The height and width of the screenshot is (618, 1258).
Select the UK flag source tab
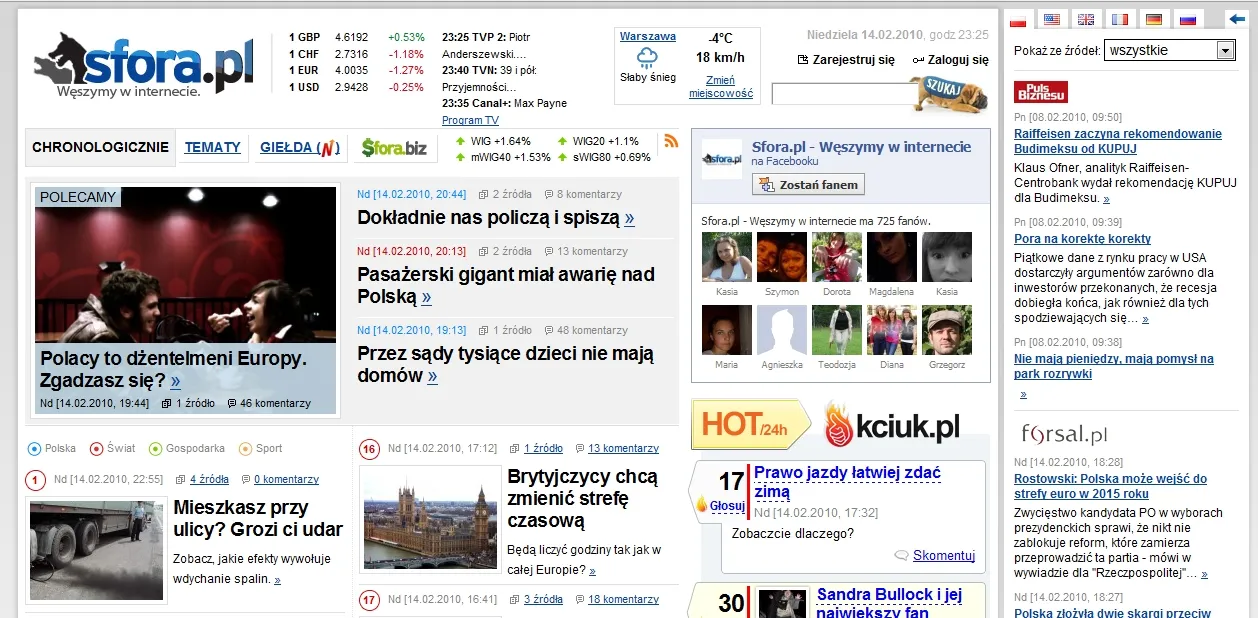(1085, 19)
